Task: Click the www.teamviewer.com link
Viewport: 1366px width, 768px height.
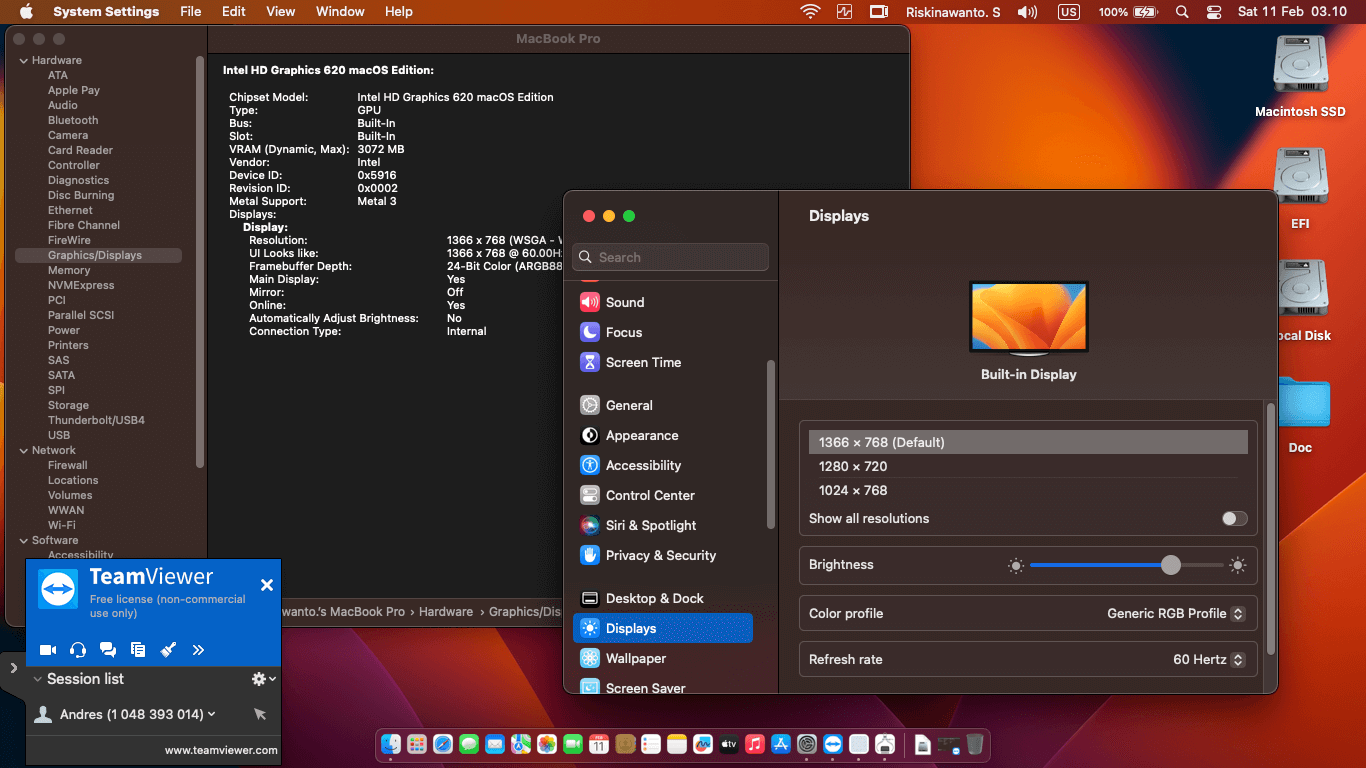Action: [x=221, y=750]
